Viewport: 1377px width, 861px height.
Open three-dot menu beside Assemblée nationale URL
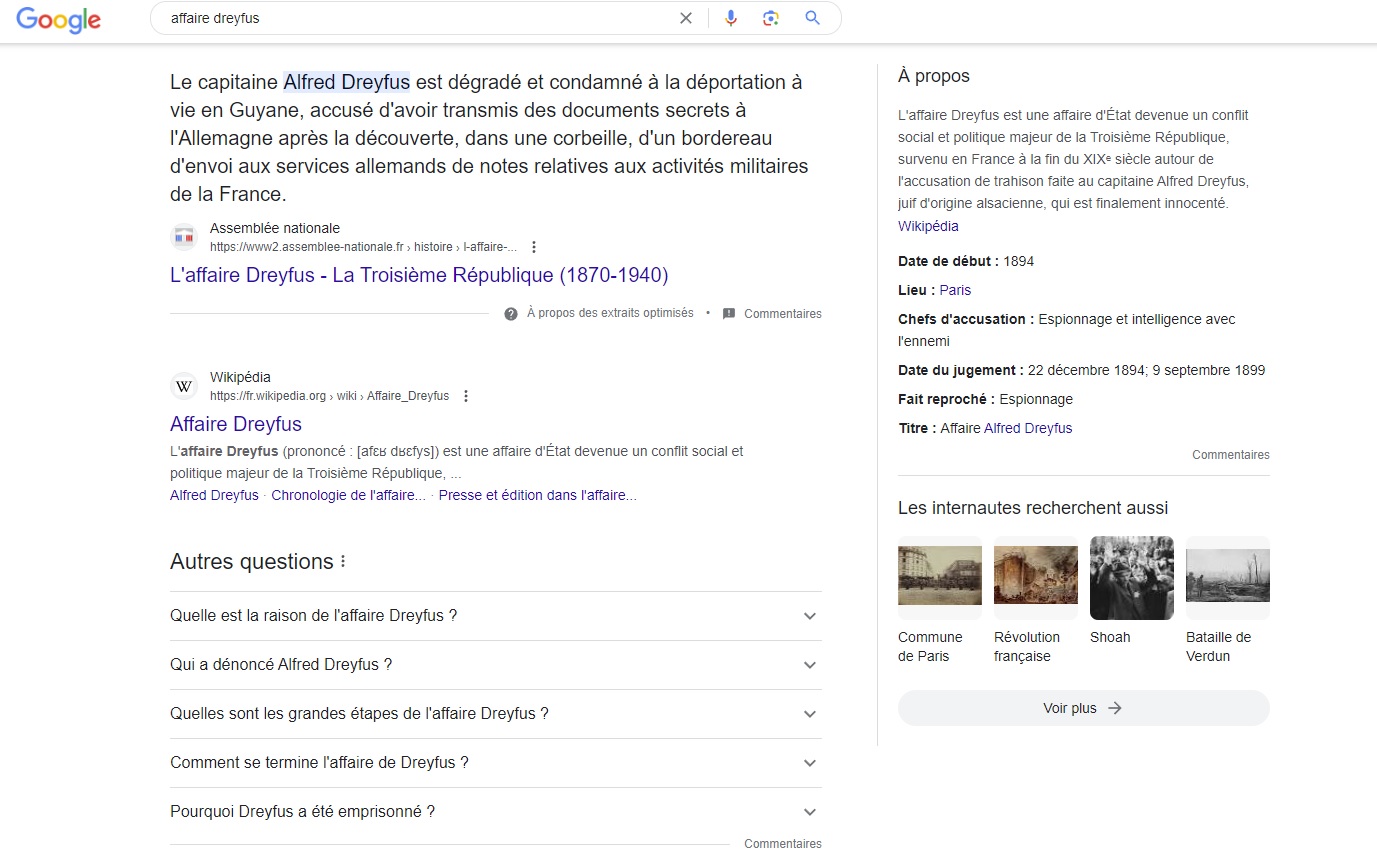534,247
